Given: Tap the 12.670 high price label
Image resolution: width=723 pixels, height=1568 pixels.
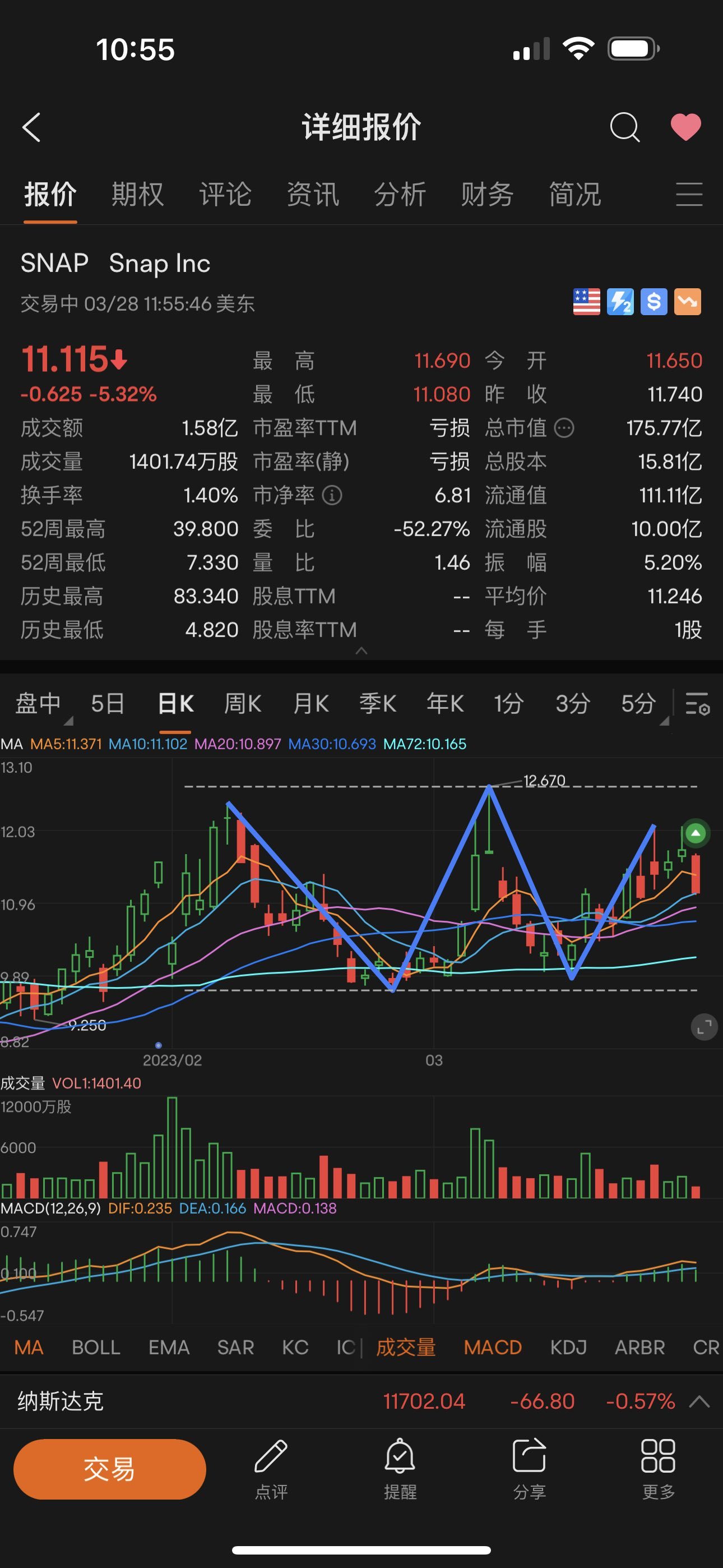Looking at the screenshot, I should (544, 780).
